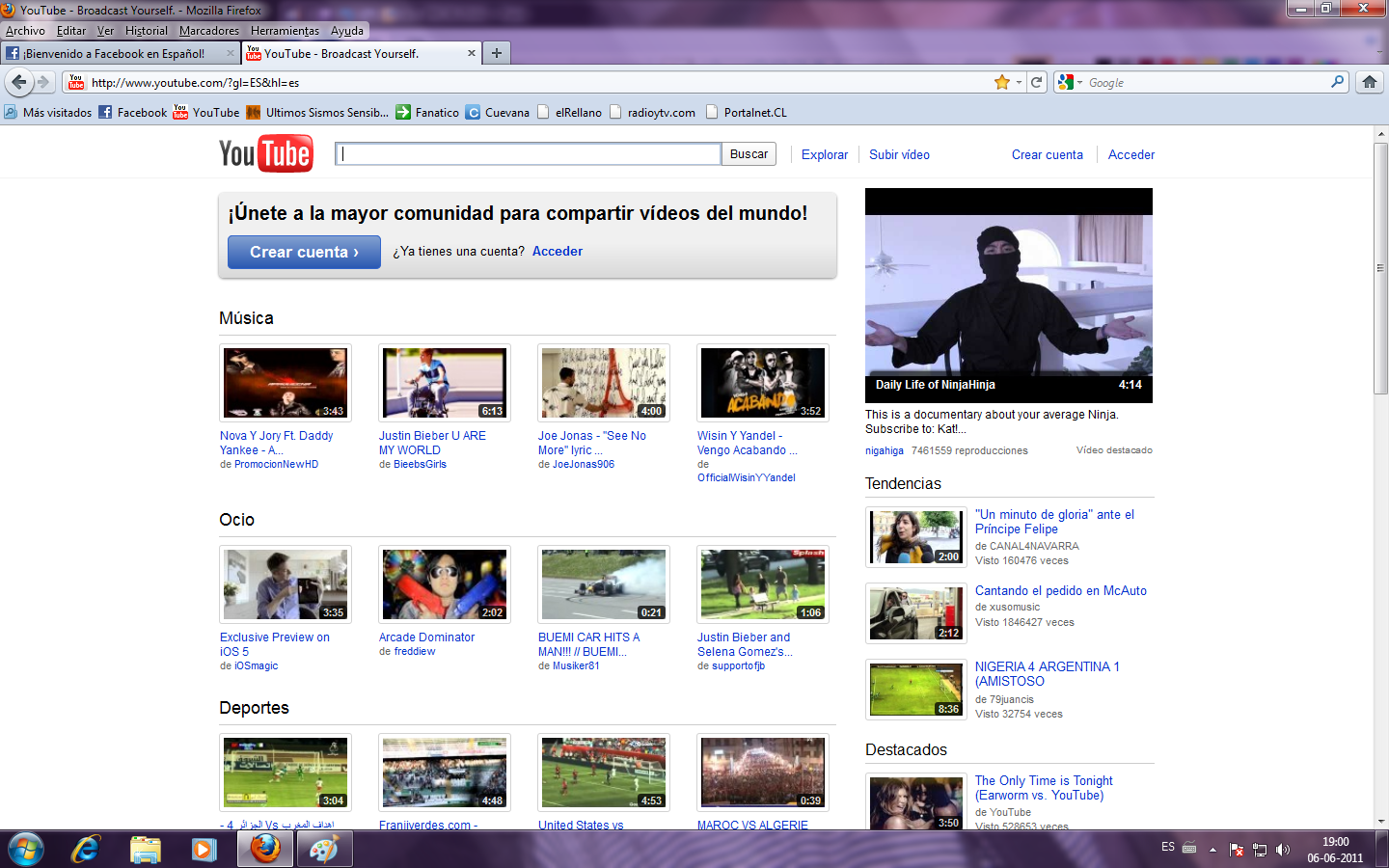
Task: Open the Historial menu
Action: (146, 31)
